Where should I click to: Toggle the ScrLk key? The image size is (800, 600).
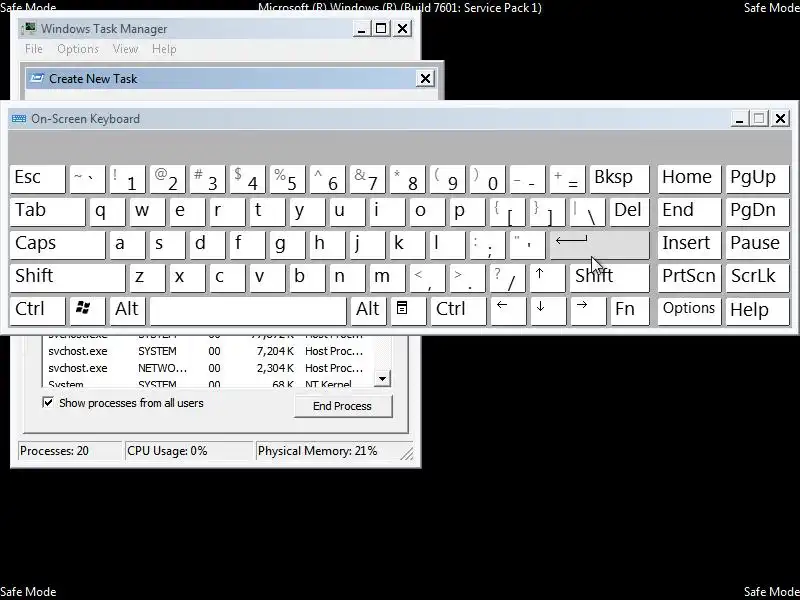coord(757,278)
